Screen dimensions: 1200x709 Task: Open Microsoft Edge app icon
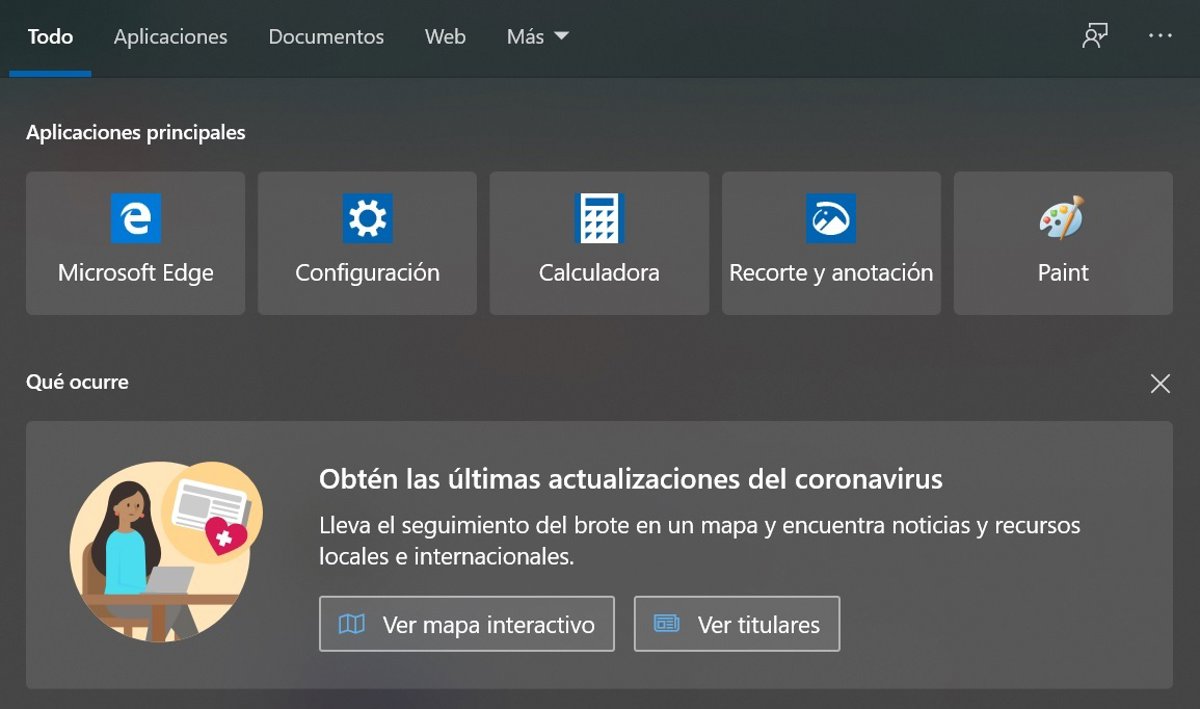(x=135, y=219)
